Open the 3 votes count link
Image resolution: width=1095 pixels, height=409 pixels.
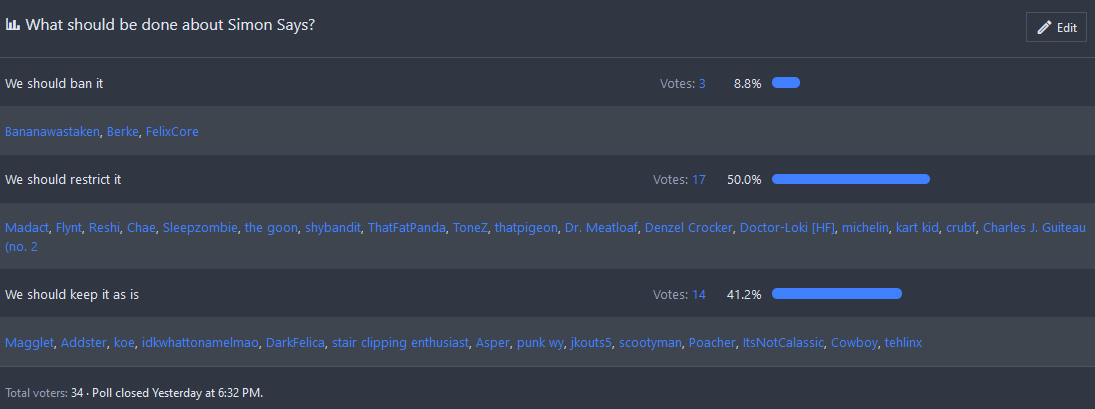(701, 84)
